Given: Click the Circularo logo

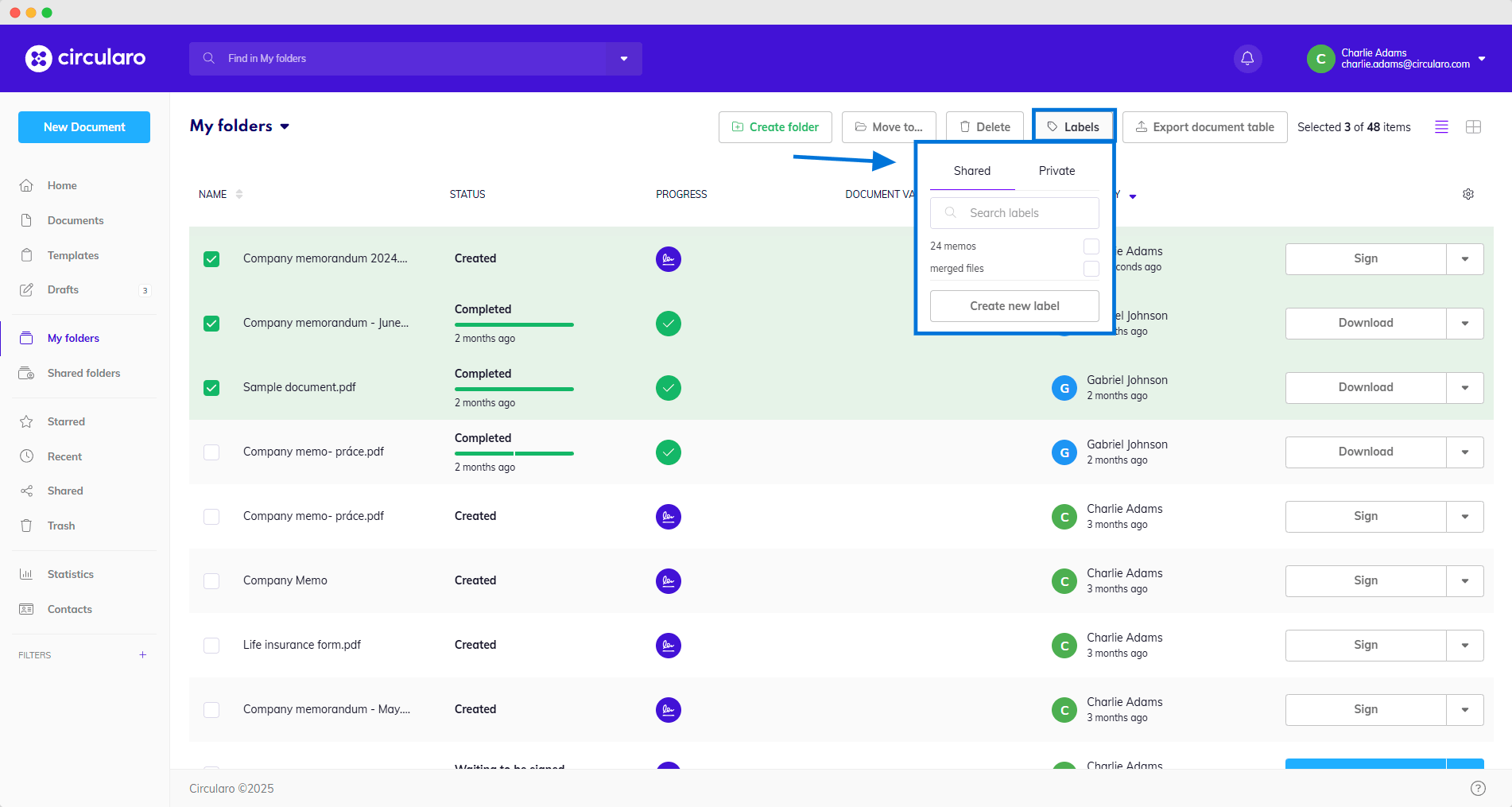Looking at the screenshot, I should 85,58.
